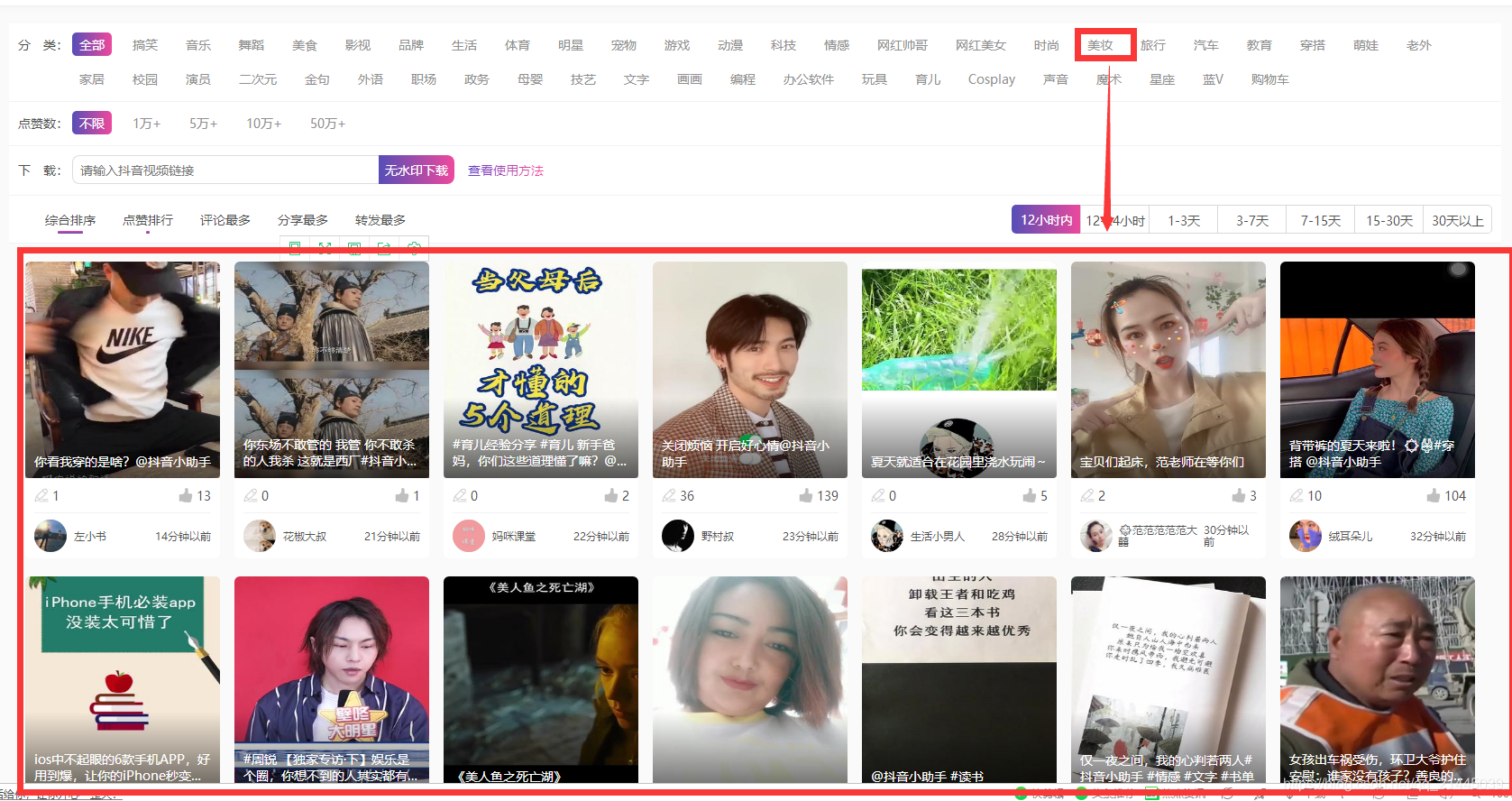The width and height of the screenshot is (1512, 801).
Task: Click the 无水印下载 download button
Action: coord(417,170)
